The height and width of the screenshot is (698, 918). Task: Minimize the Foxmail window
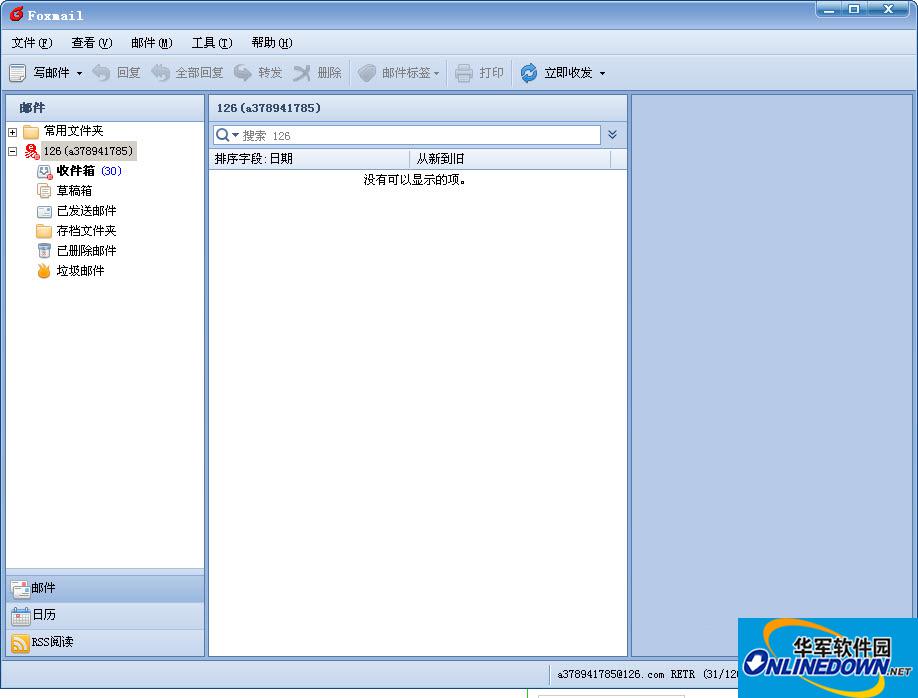(x=828, y=9)
